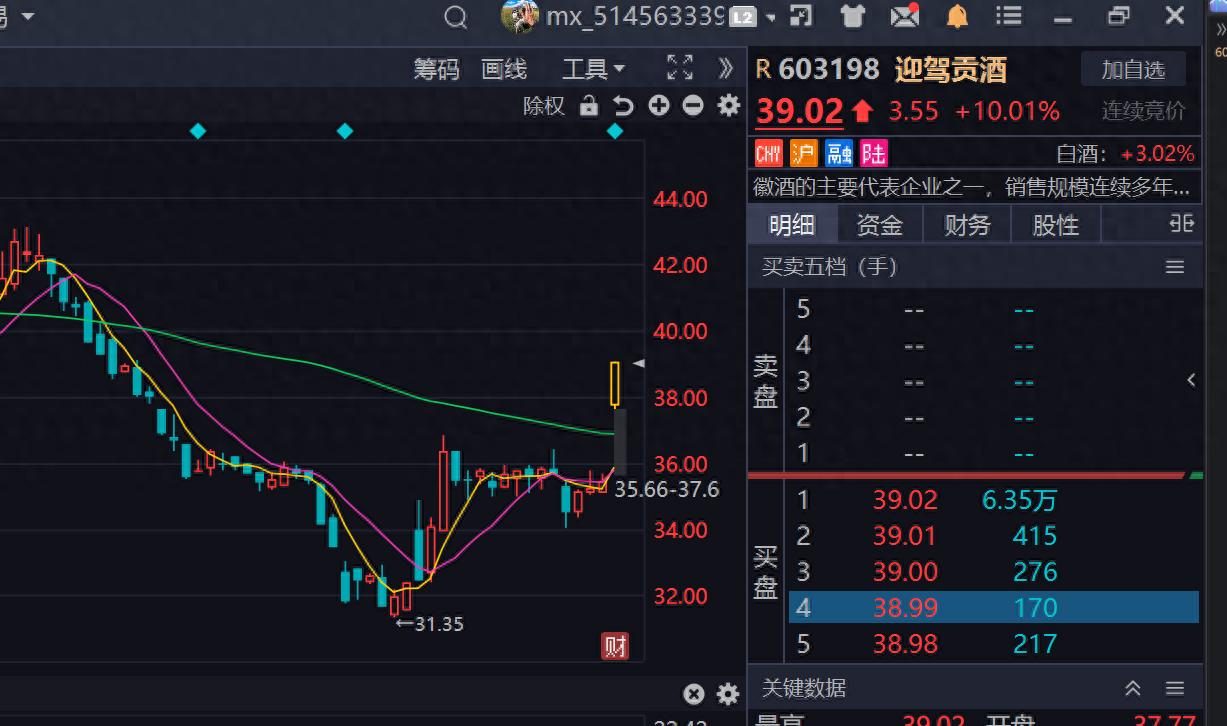Screen dimensions: 1227x726
Task: Collapse 关键数据 section with double chevron
Action: [1133, 688]
